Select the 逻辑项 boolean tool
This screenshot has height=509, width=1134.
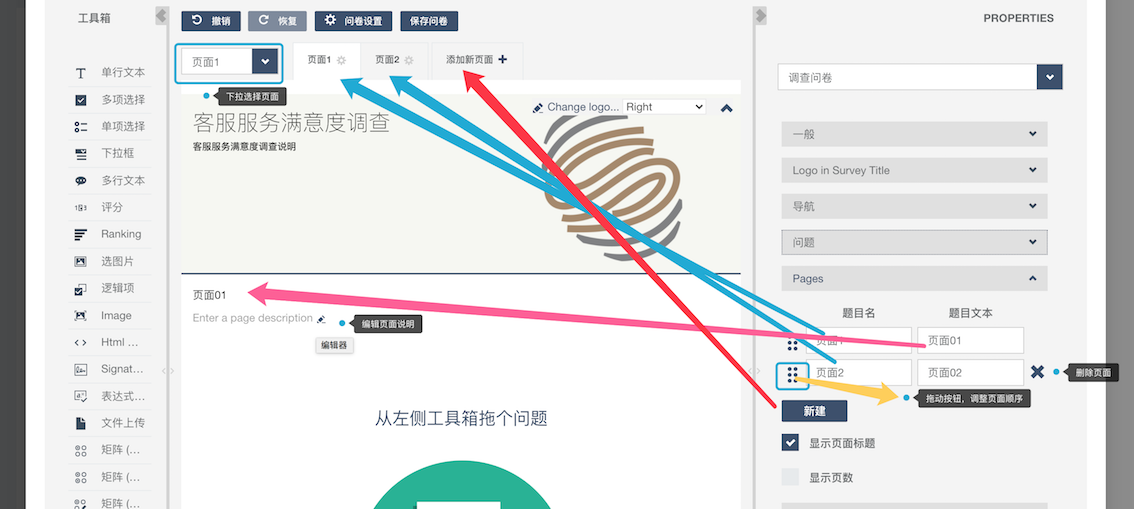click(x=110, y=288)
